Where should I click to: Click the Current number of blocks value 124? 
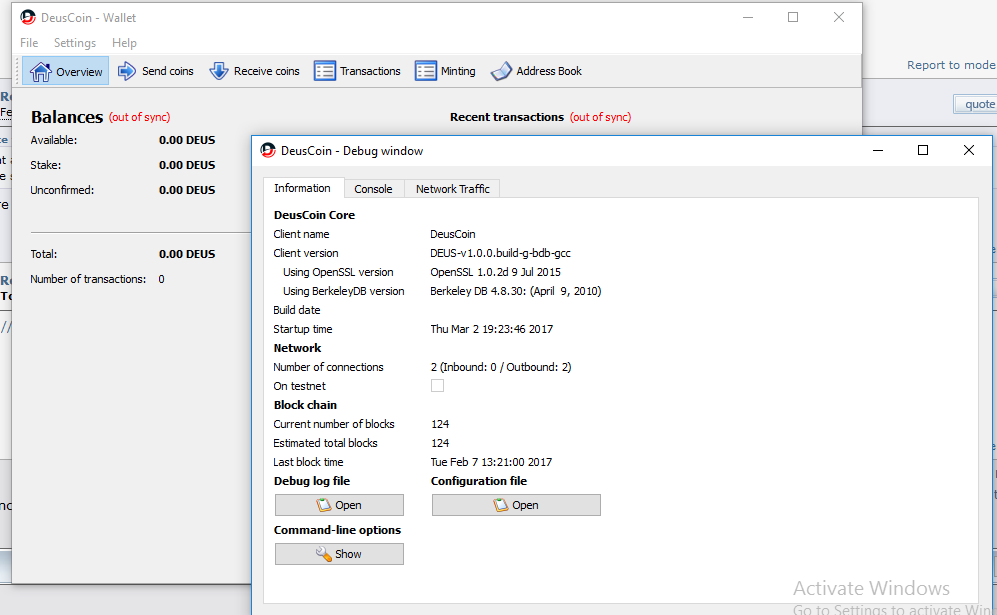click(440, 424)
